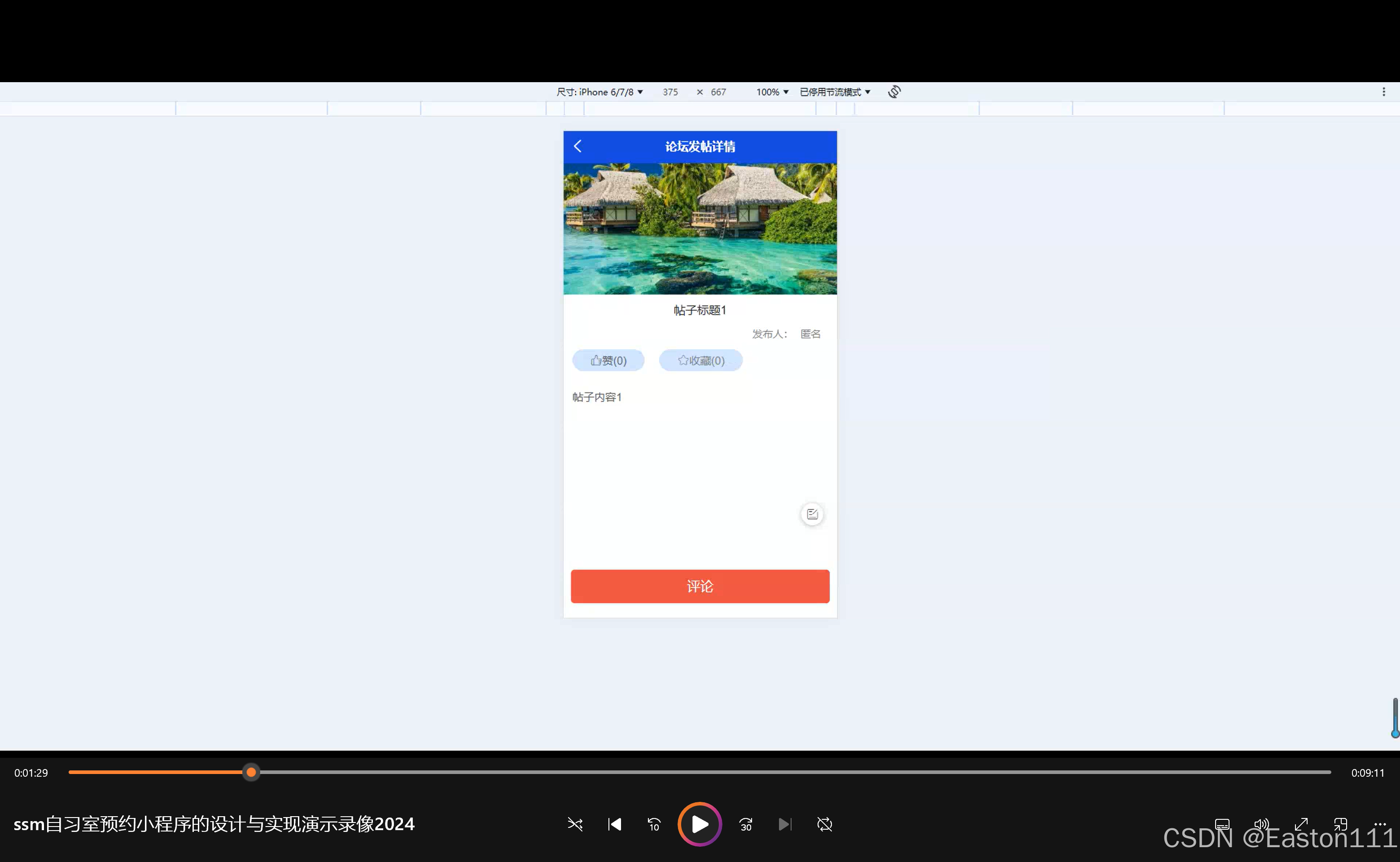
Task: Skip forward 30 seconds
Action: click(x=746, y=824)
